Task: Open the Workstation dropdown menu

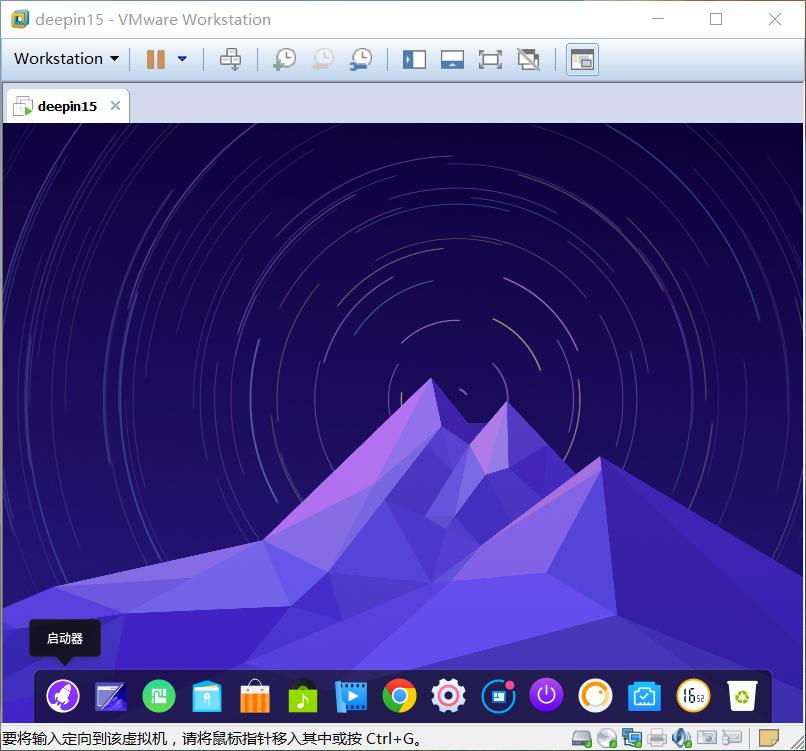Action: pyautogui.click(x=66, y=59)
